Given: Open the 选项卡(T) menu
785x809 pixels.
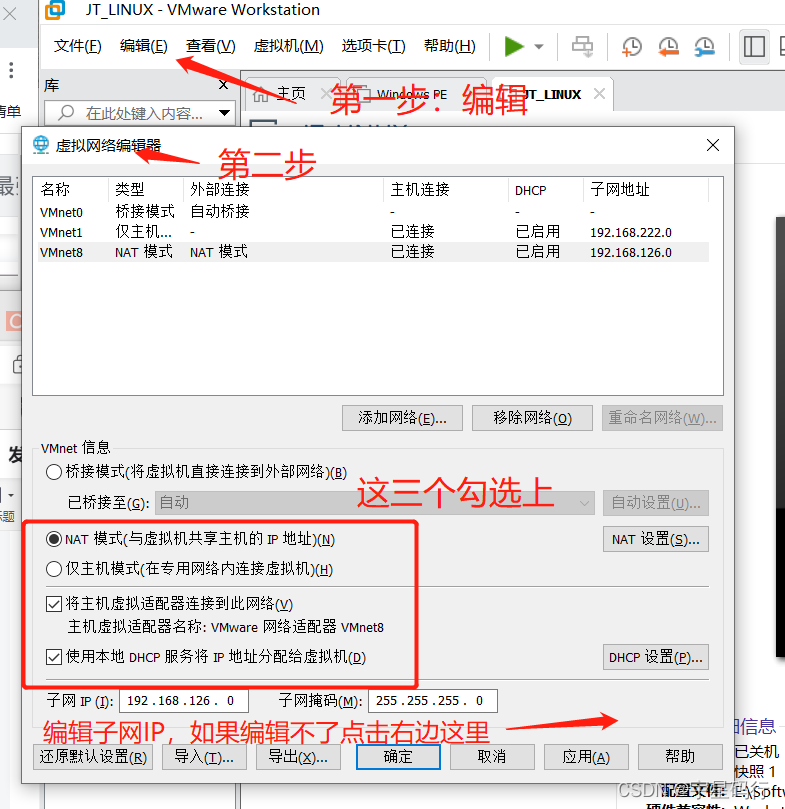Looking at the screenshot, I should click(x=373, y=46).
